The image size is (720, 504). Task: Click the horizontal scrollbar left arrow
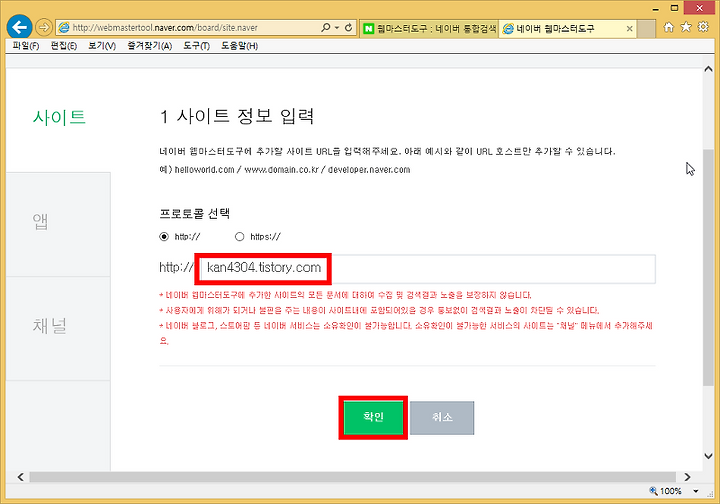(20, 477)
